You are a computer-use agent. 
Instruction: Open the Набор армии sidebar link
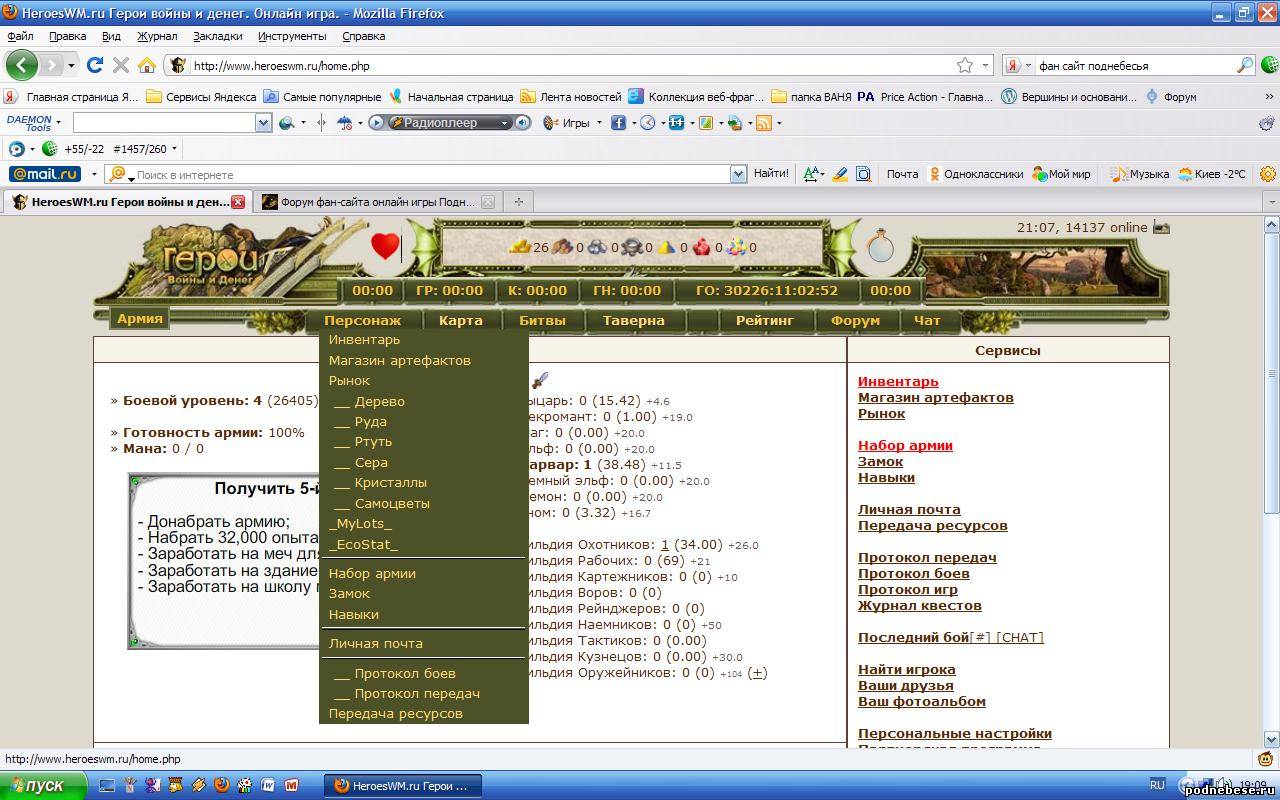pos(905,445)
